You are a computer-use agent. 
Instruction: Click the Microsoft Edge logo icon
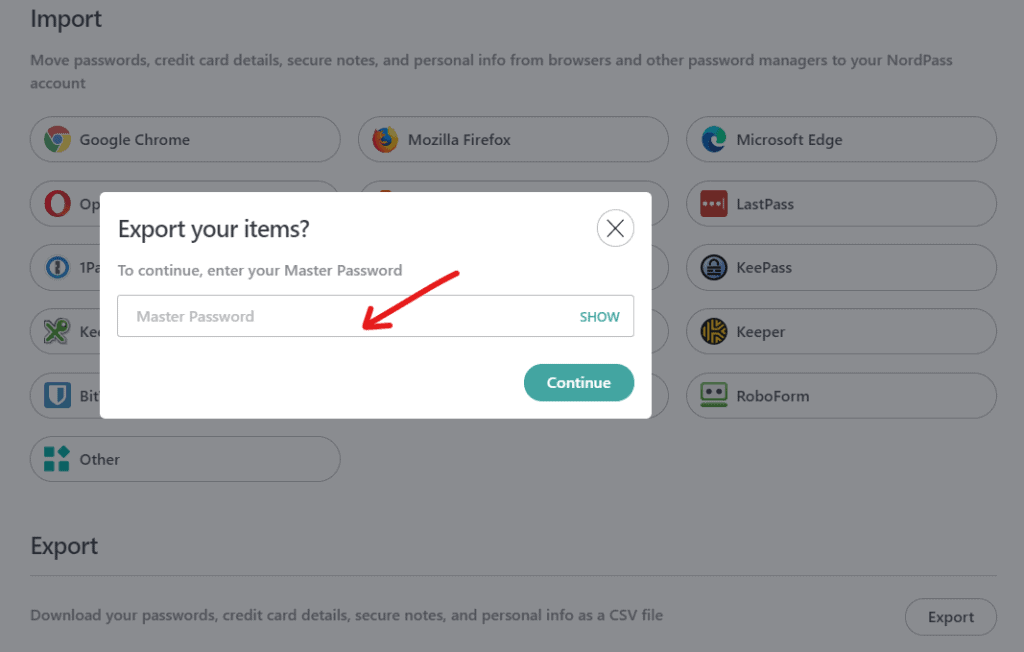(x=713, y=140)
